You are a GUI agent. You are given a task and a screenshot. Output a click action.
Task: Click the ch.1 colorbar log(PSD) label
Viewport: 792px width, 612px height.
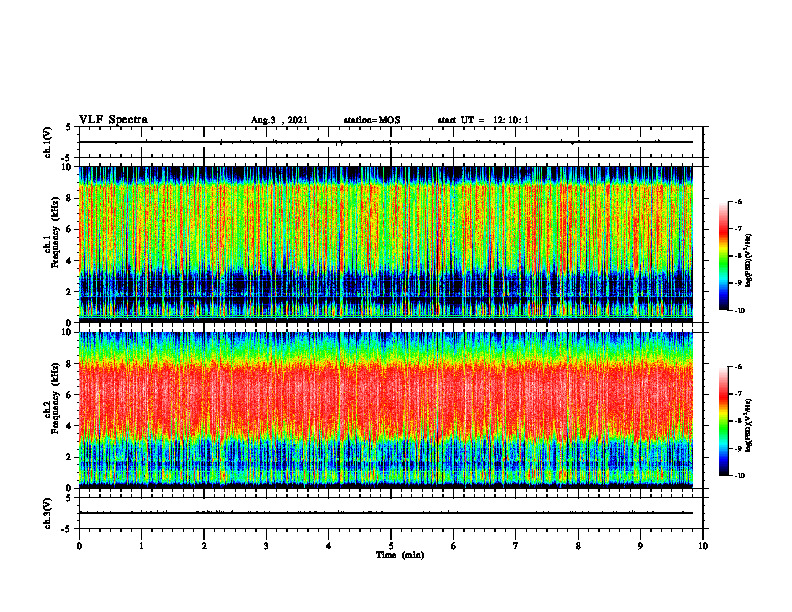(749, 260)
